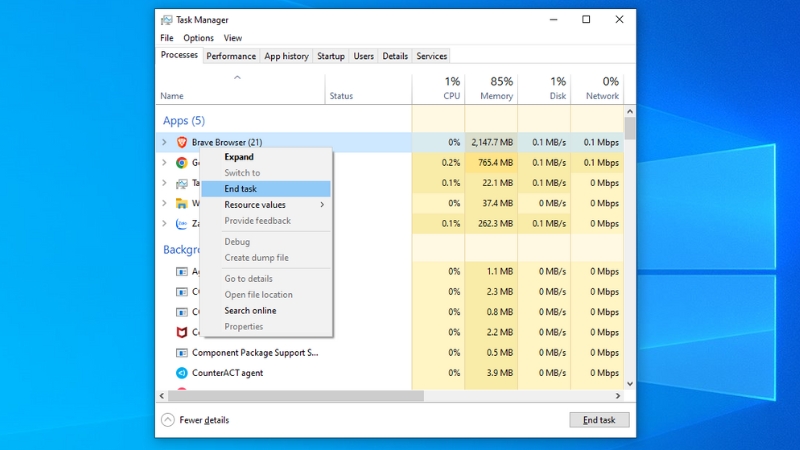Click the Zoom app icon in the list
Viewport: 800px width, 450px height.
click(x=182, y=224)
